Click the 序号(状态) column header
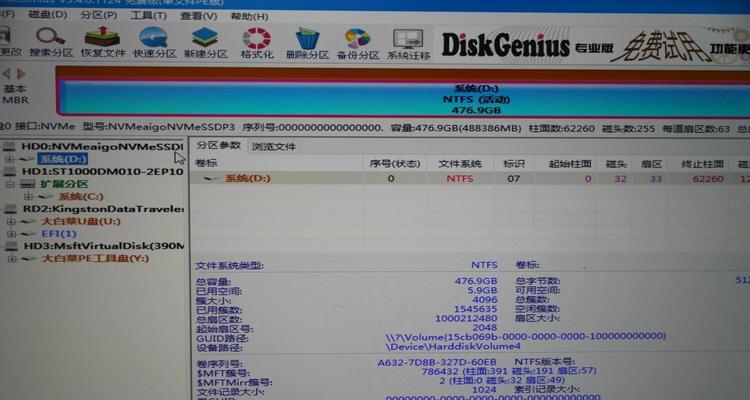This screenshot has height=400, width=750. click(x=395, y=164)
